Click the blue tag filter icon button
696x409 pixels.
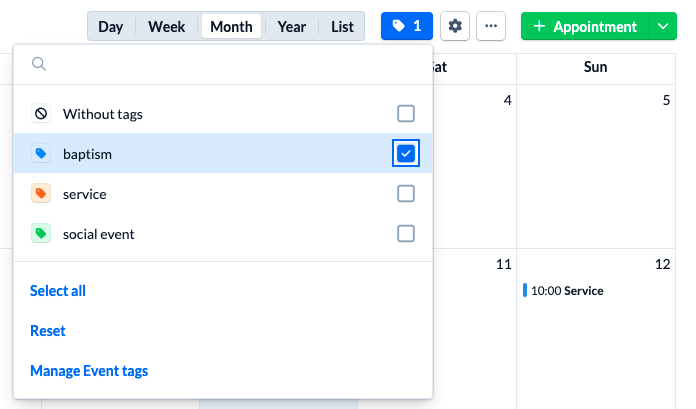pyautogui.click(x=406, y=26)
